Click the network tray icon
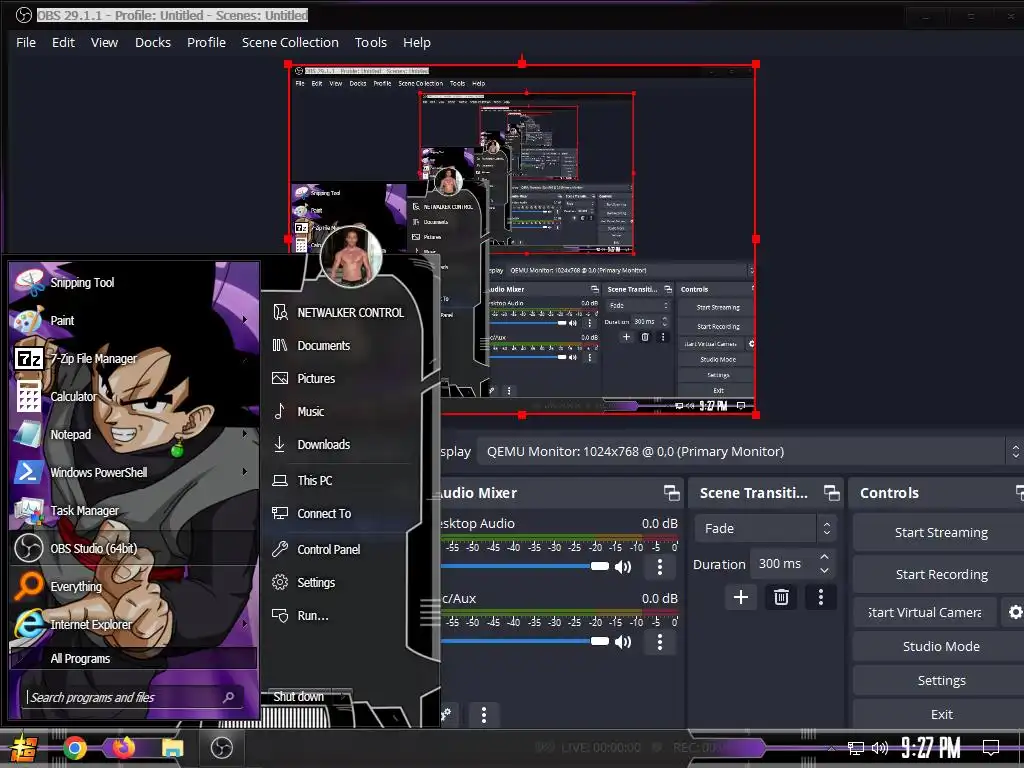The image size is (1024, 768). (x=856, y=748)
